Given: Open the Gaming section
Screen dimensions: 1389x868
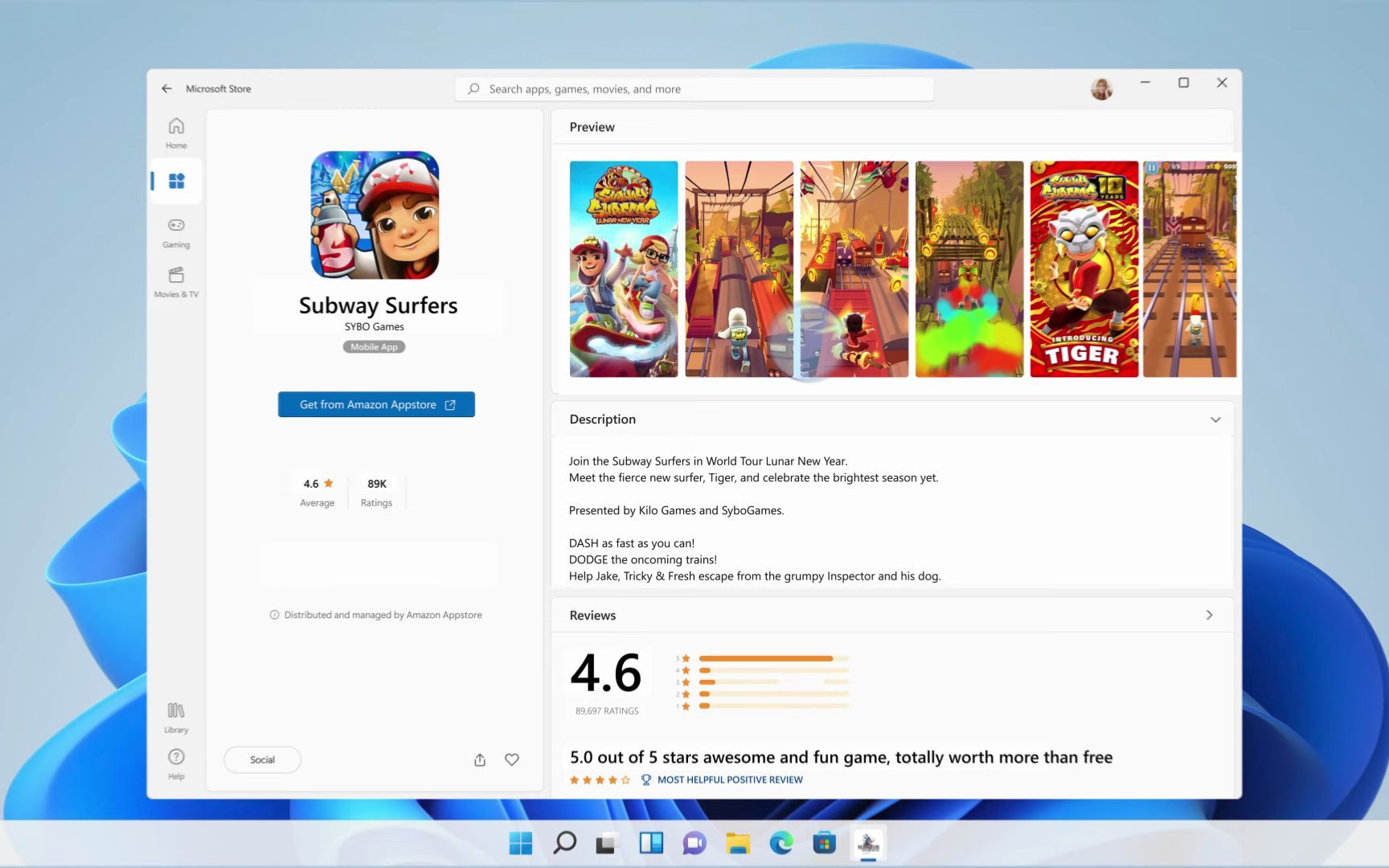Looking at the screenshot, I should pyautogui.click(x=176, y=231).
